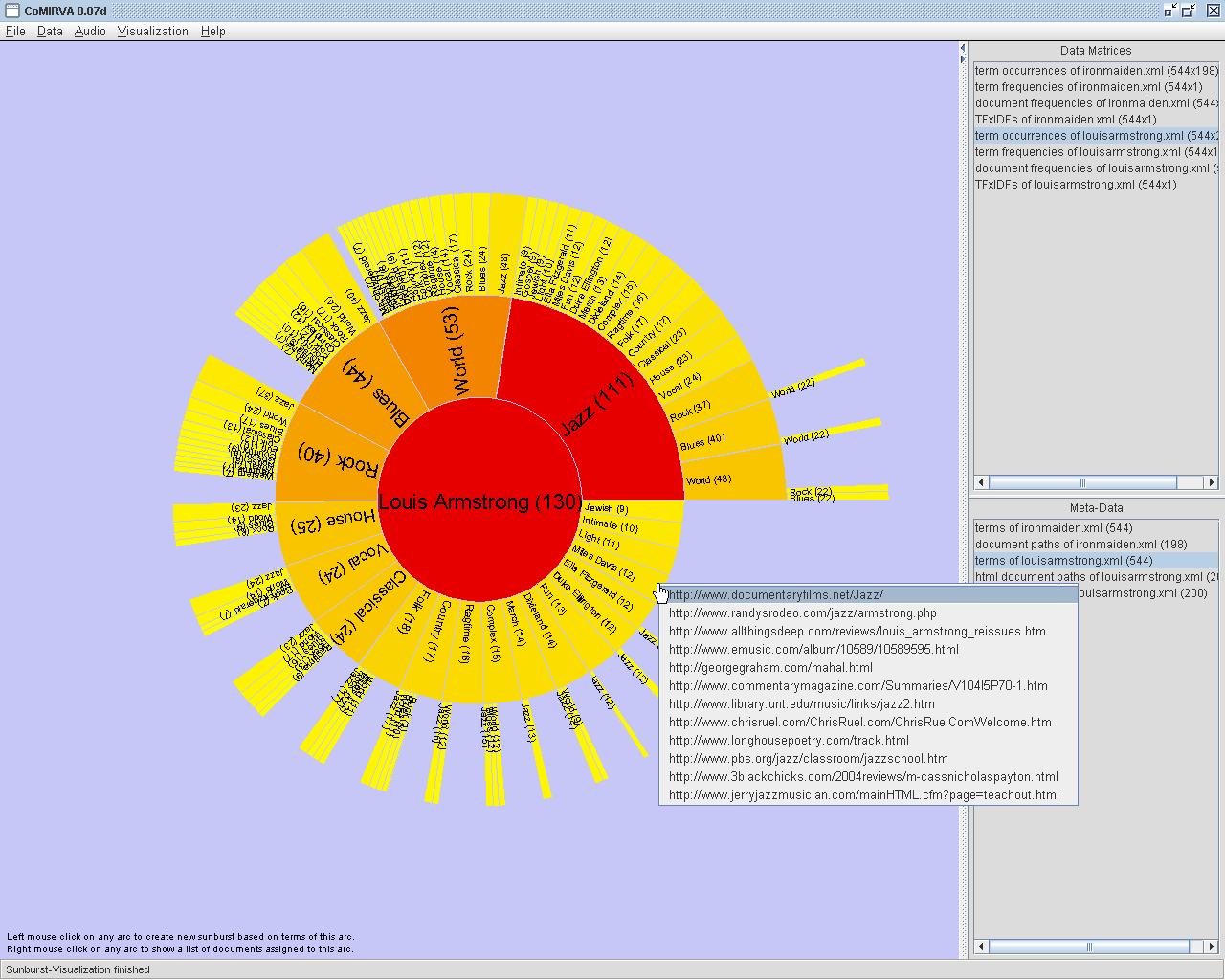Click the Meta-Data horizontal scrollbar thumb
The height and width of the screenshot is (980, 1225).
[x=1089, y=947]
